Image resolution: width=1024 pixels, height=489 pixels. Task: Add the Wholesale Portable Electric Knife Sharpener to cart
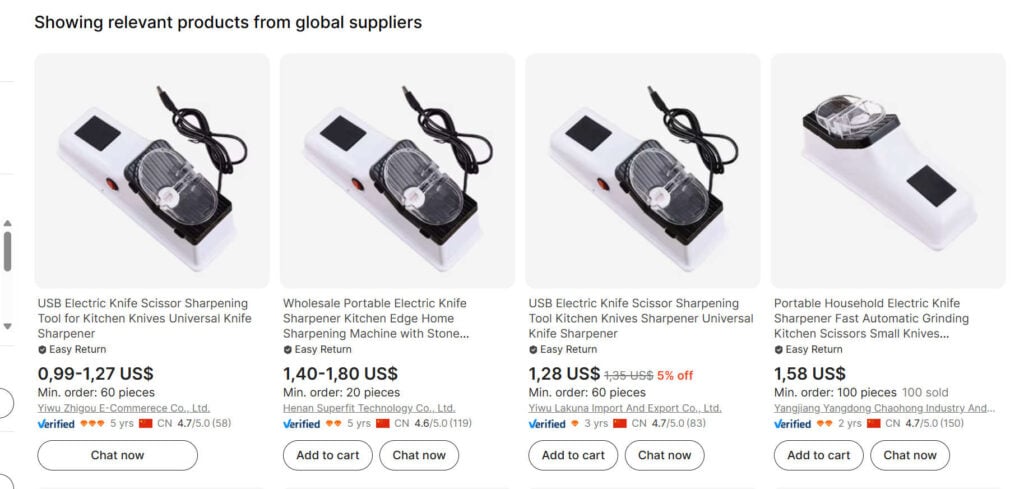pyautogui.click(x=328, y=455)
